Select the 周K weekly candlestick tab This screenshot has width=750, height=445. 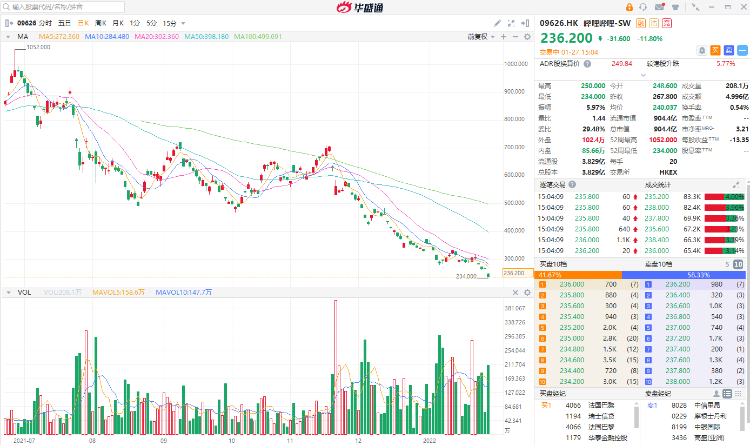click(100, 23)
